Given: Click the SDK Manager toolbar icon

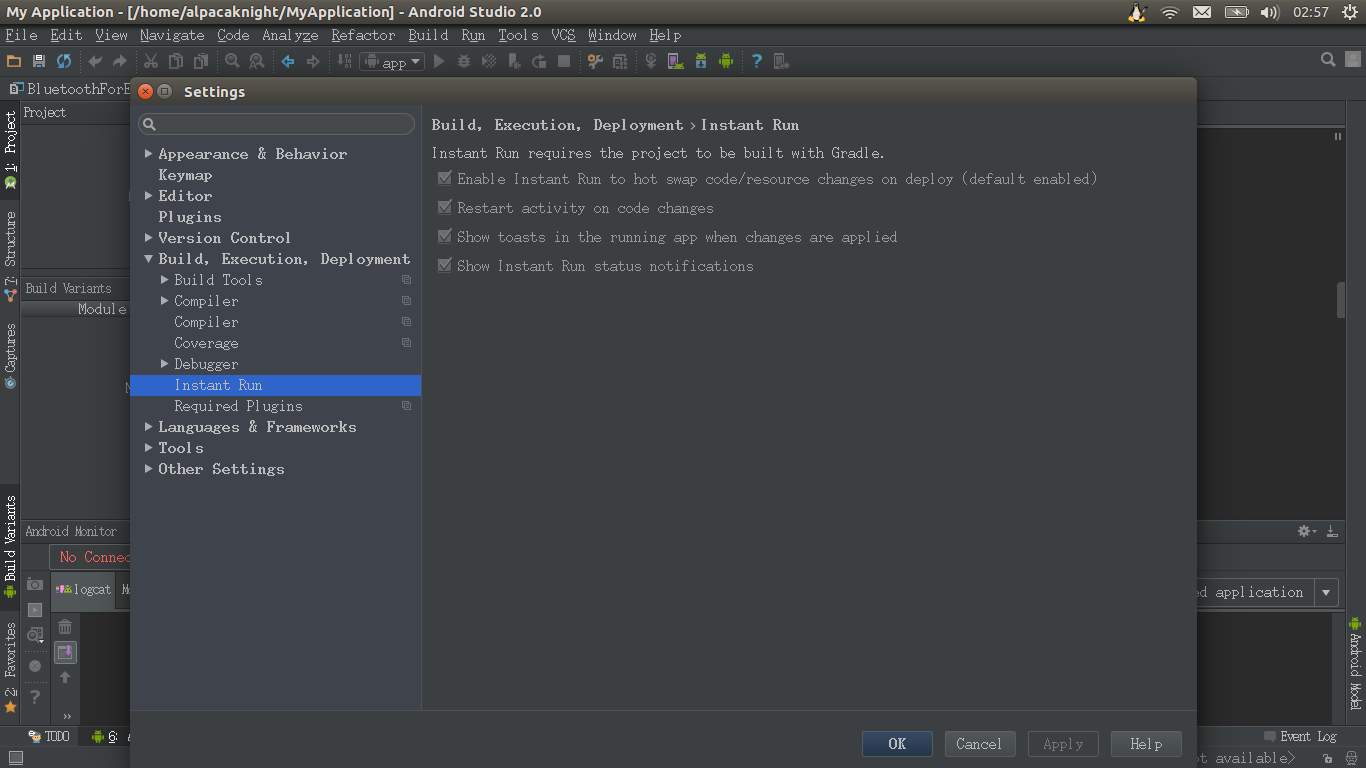Looking at the screenshot, I should pyautogui.click(x=700, y=61).
